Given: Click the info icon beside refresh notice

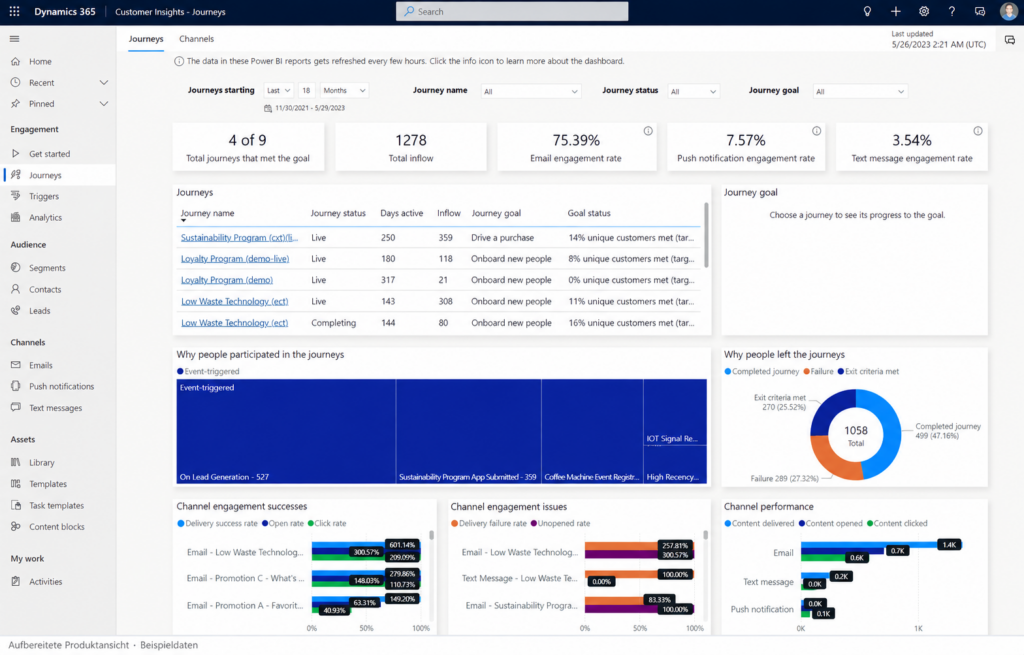Looking at the screenshot, I should [x=178, y=61].
